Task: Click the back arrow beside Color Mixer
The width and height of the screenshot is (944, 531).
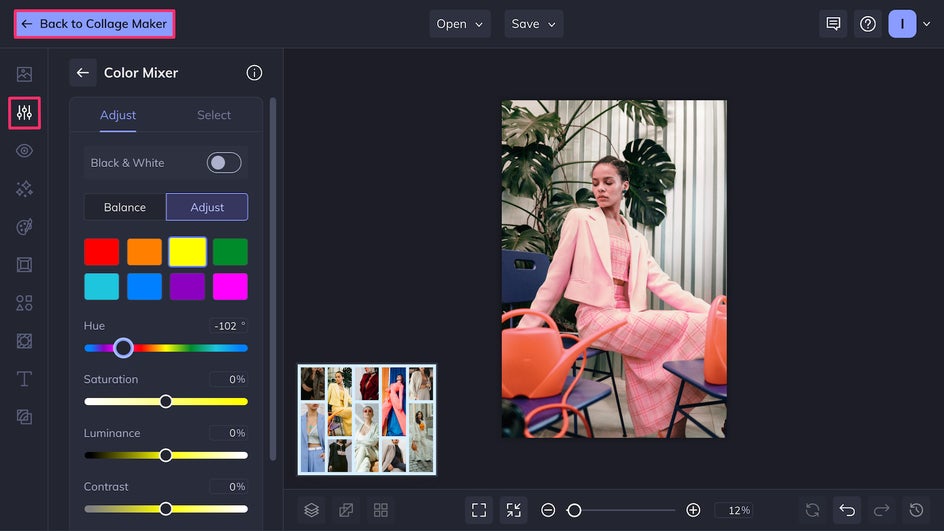Action: (82, 73)
